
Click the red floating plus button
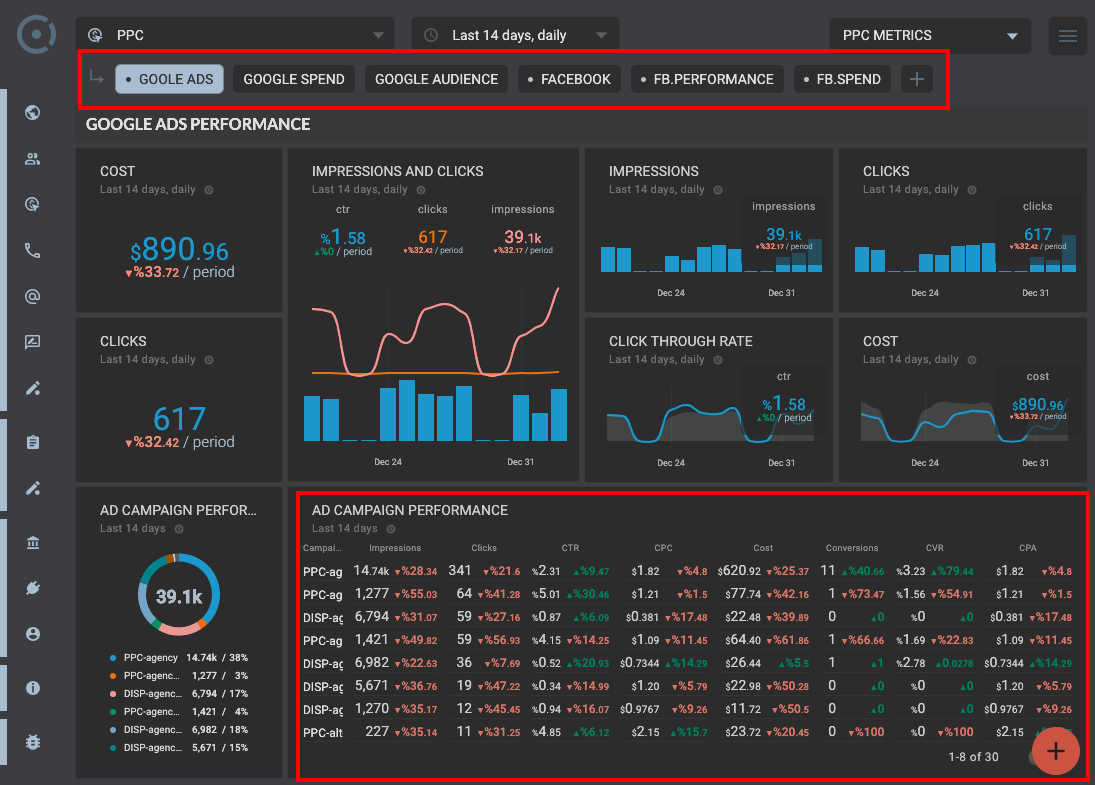tap(1055, 751)
